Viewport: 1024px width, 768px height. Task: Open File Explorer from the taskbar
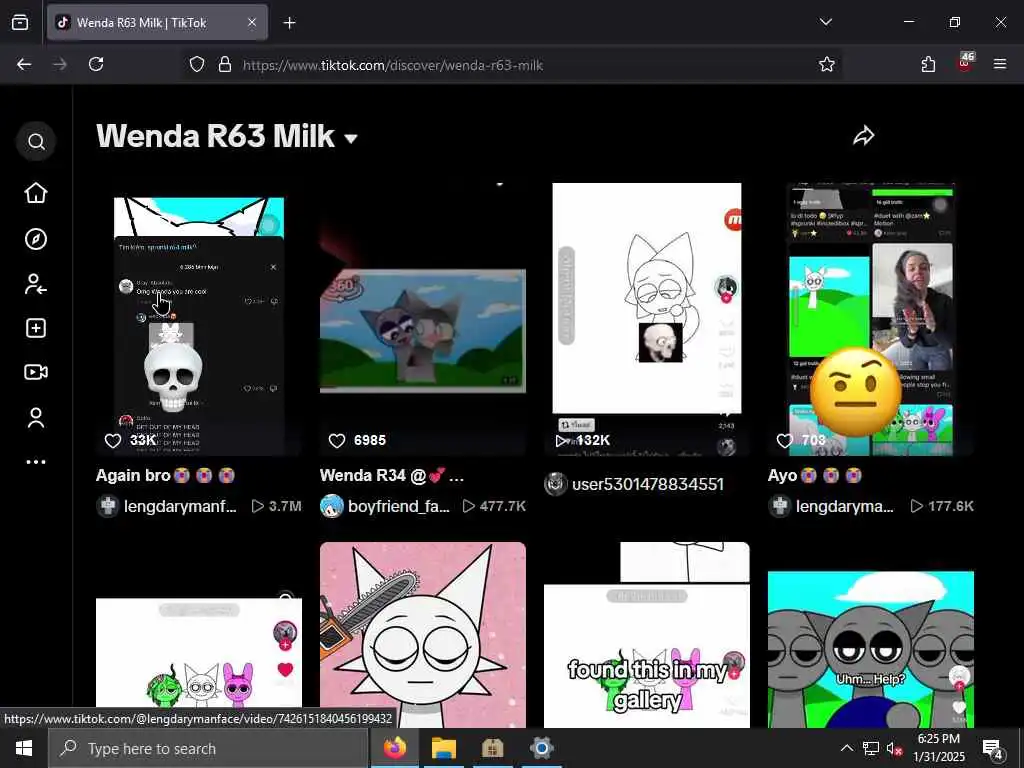(x=443, y=748)
